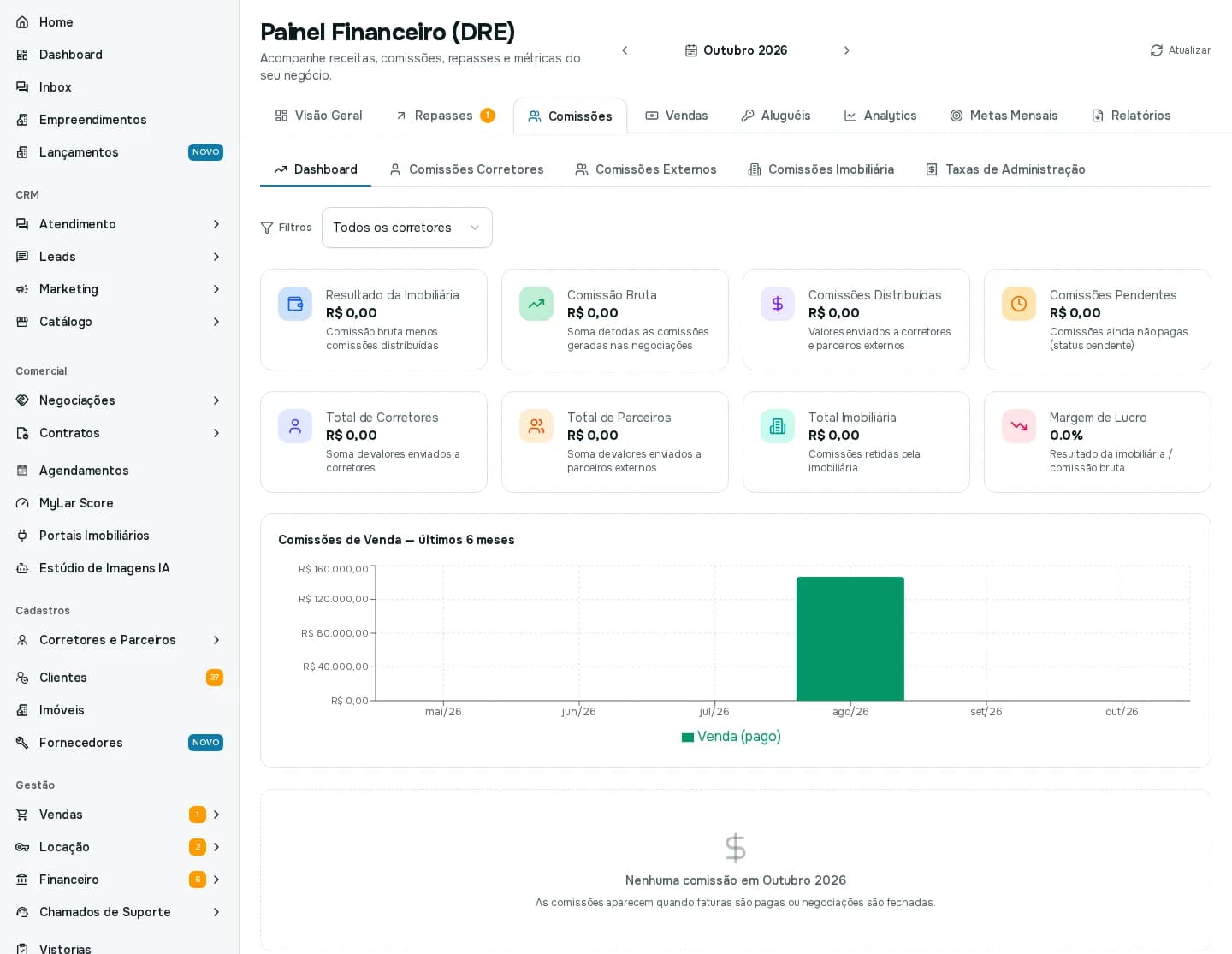Go to the next month
Screen dimensions: 1232x954
[847, 50]
